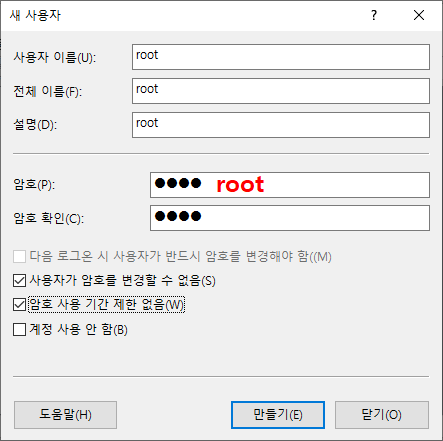The width and height of the screenshot is (443, 441).
Task: Create the user with 만들기(E)
Action: 278,415
